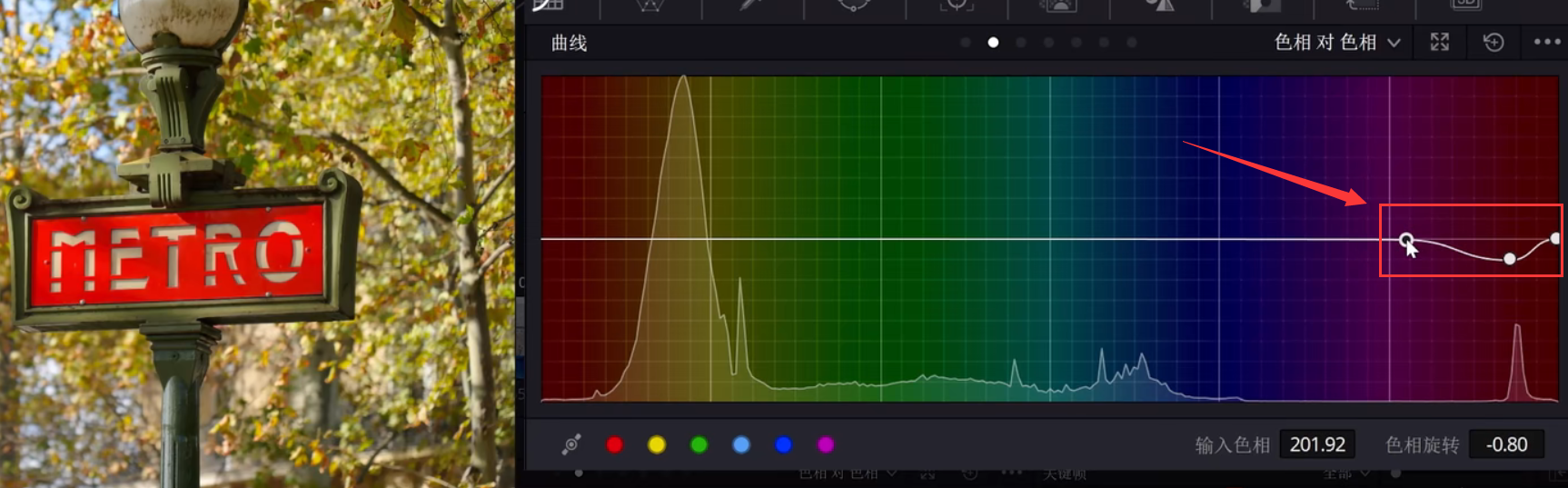Switch to the fourth (Hue vs Lum) page dot
The height and width of the screenshot is (488, 1568).
pos(1048,43)
